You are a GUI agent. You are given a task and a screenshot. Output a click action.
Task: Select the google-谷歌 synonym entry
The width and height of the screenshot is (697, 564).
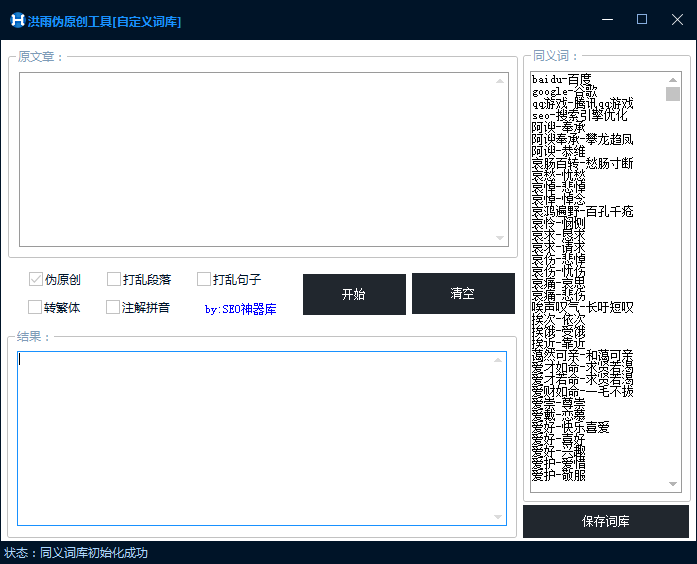(x=565, y=92)
